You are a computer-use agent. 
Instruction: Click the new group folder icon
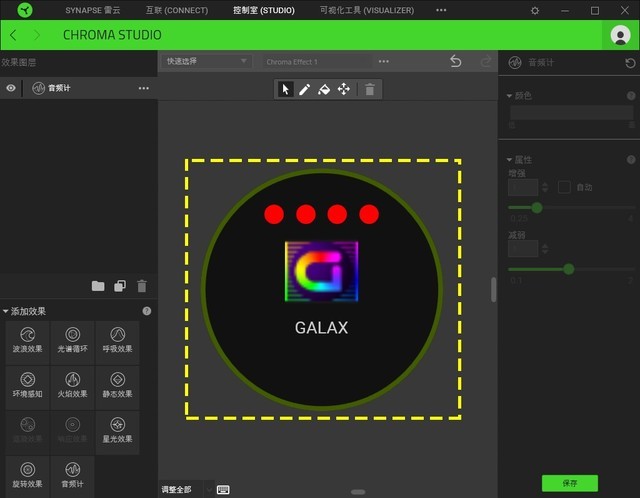click(98, 286)
